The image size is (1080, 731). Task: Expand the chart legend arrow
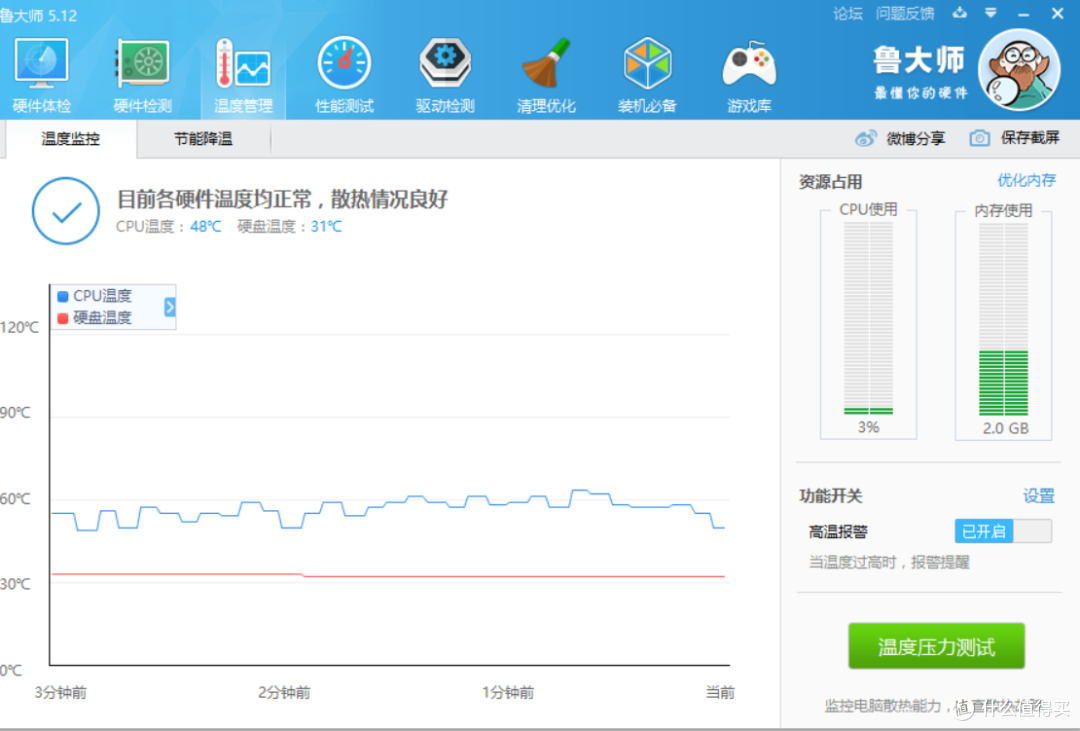click(170, 307)
